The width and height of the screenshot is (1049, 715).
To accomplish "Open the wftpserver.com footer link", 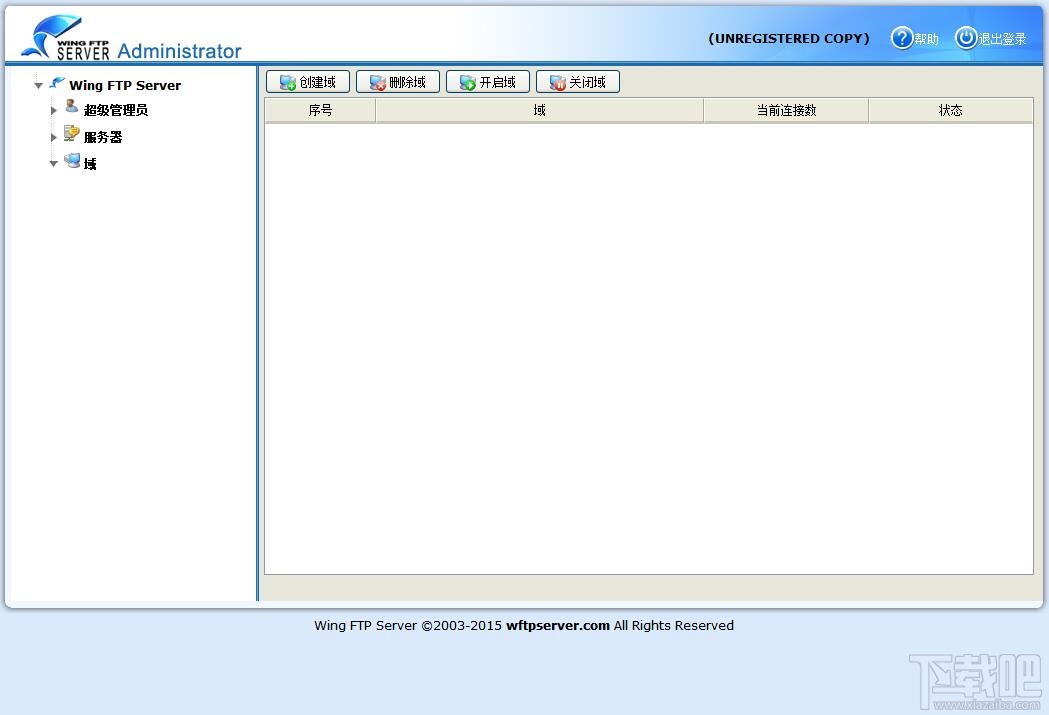I will 557,625.
